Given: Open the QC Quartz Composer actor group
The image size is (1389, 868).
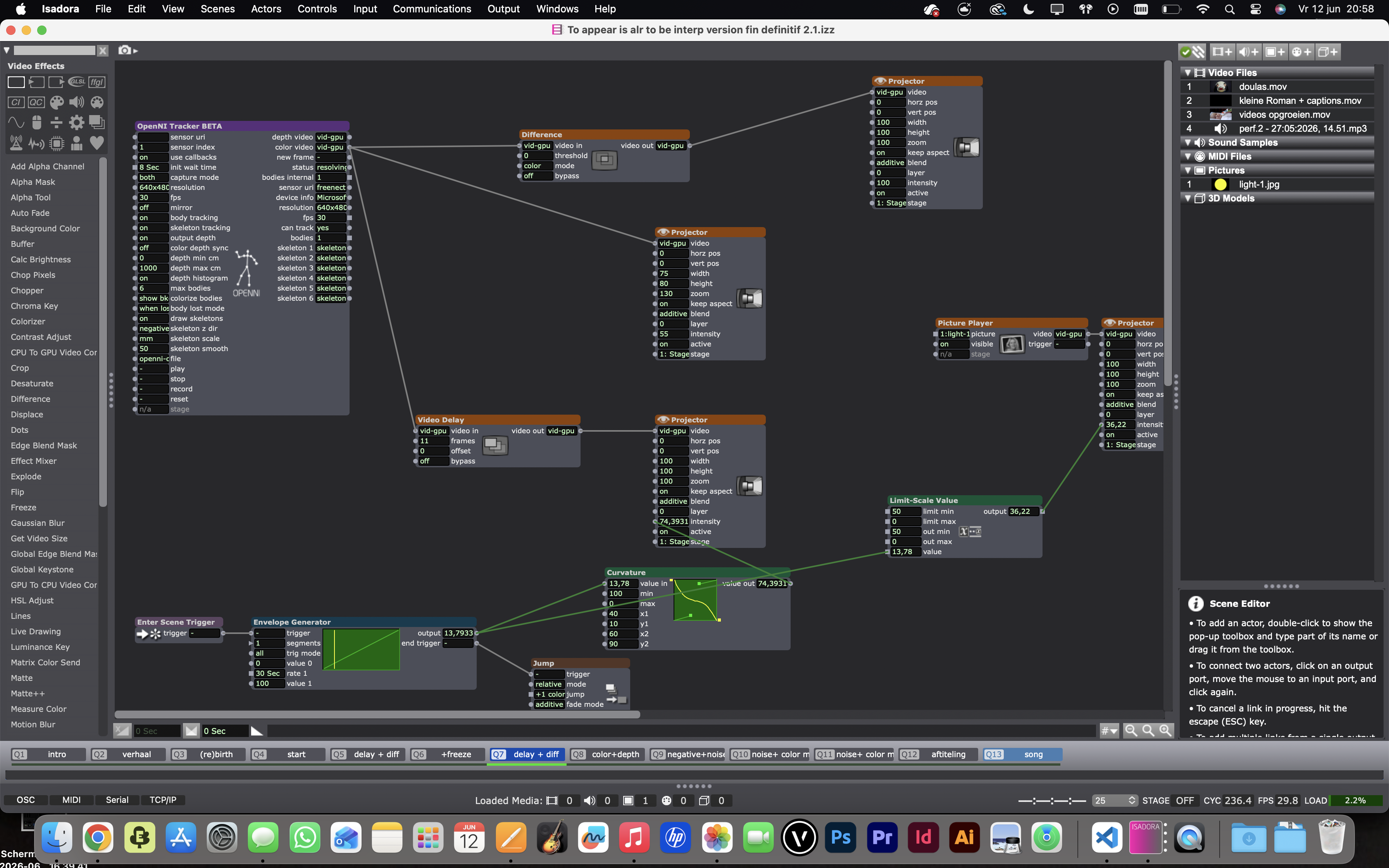Looking at the screenshot, I should 36,102.
